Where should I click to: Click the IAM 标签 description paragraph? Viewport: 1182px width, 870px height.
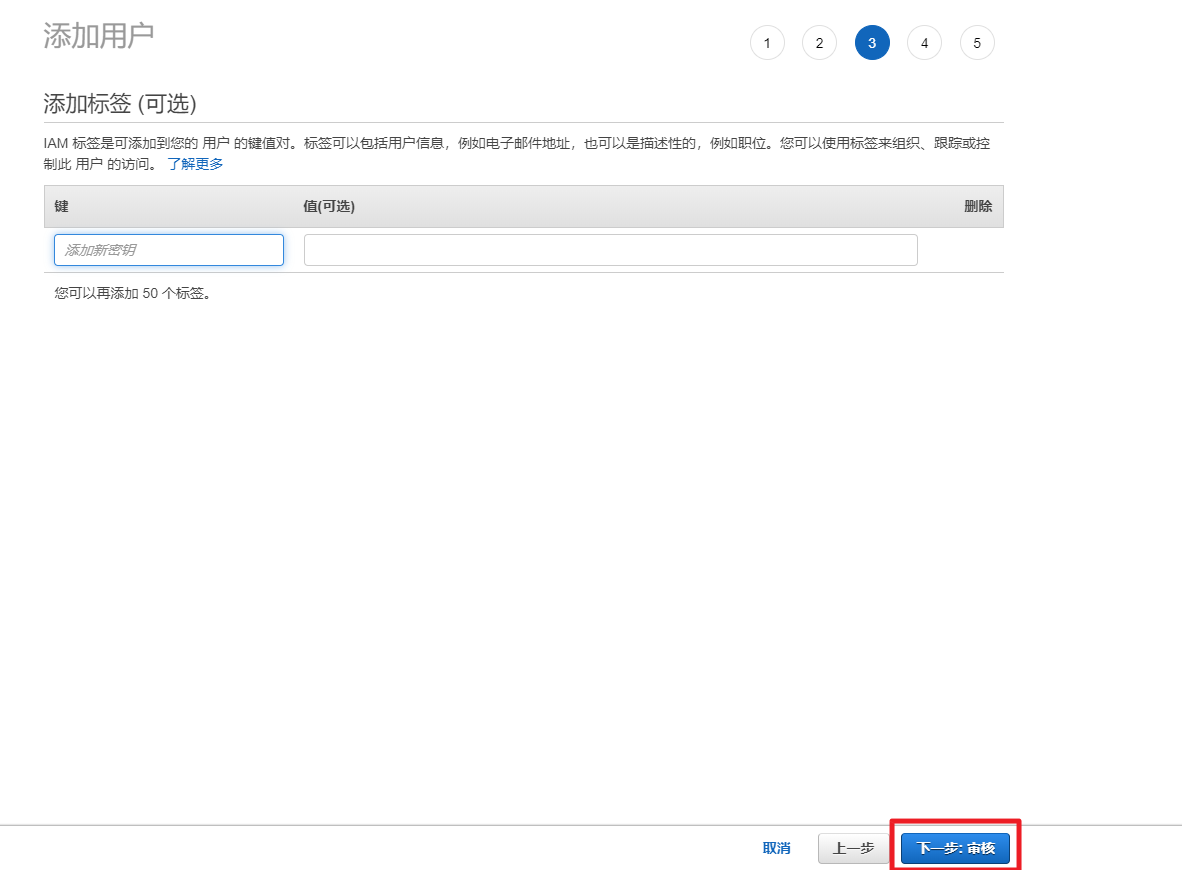(x=500, y=144)
